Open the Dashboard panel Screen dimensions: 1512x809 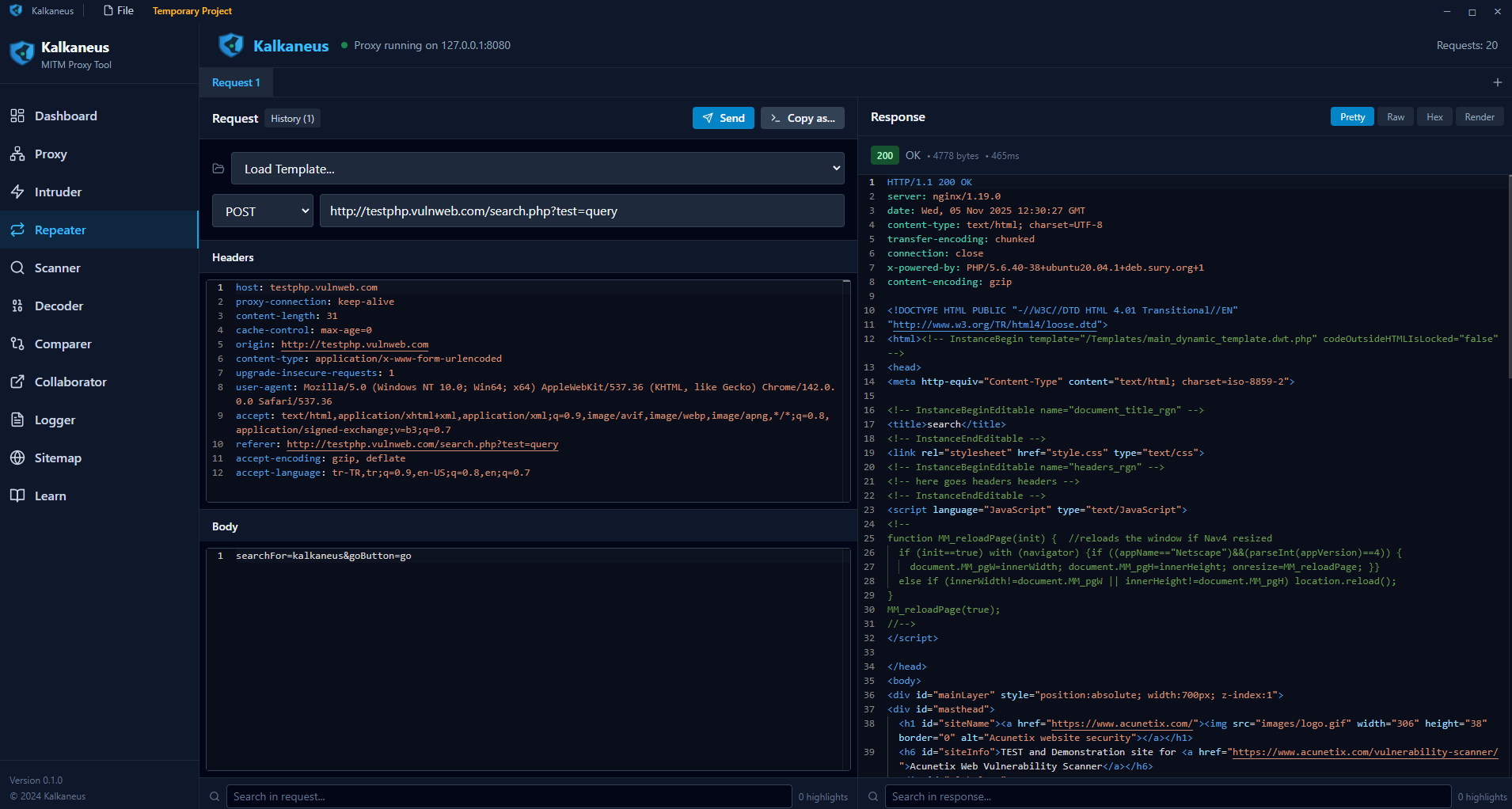point(66,116)
